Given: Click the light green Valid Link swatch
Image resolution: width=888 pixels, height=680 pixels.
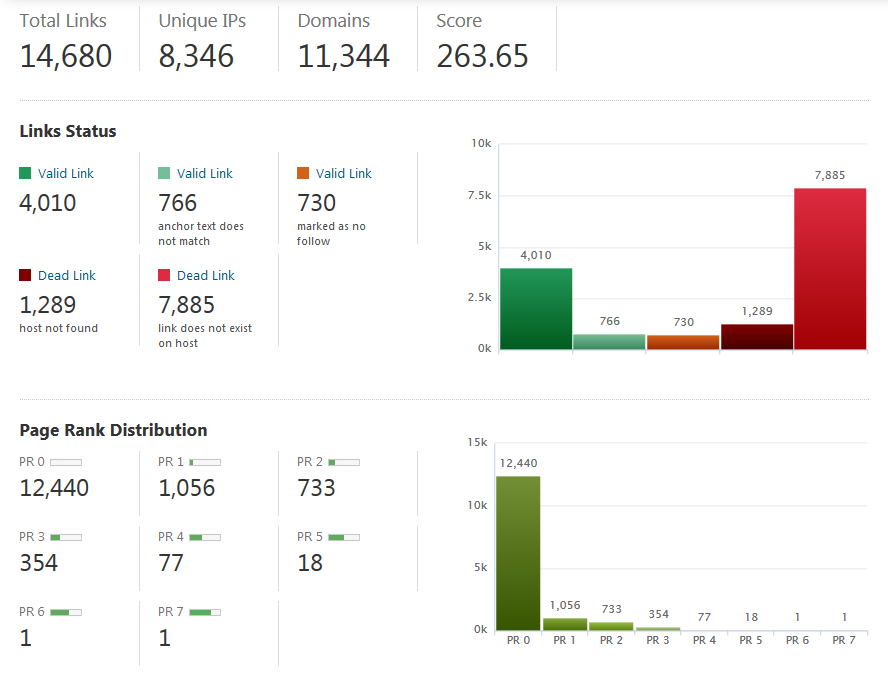Looking at the screenshot, I should coord(164,173).
